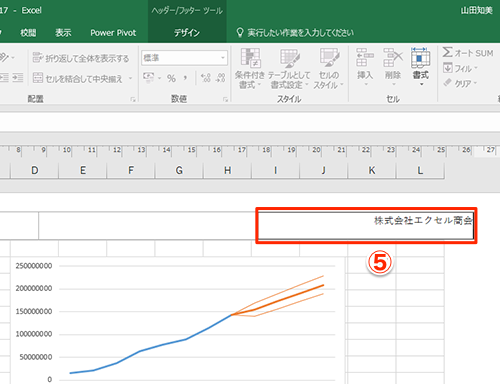
Task: Click chart axis label 250000000
Action: coord(34,266)
